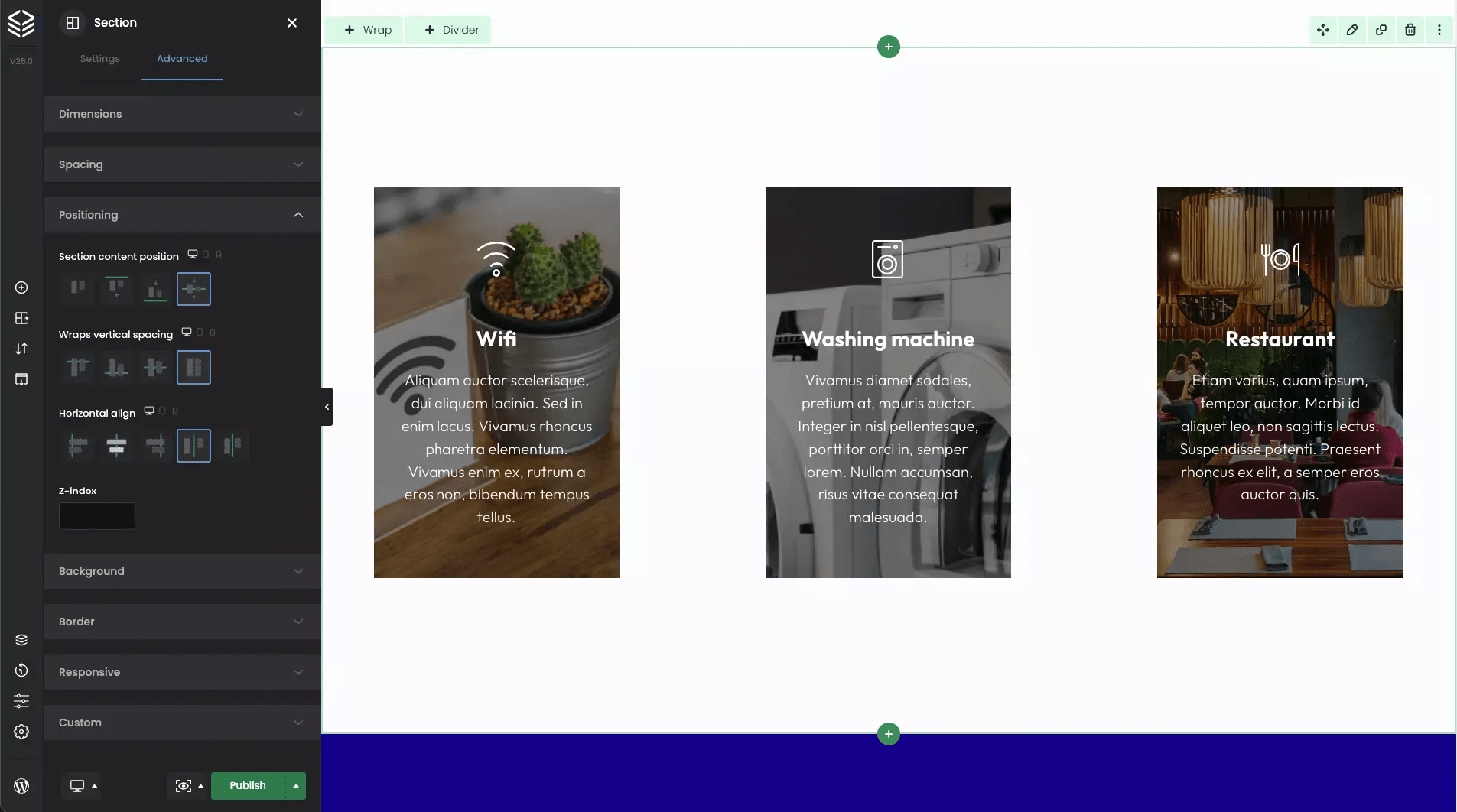
Task: Click the Publish button
Action: click(x=248, y=786)
